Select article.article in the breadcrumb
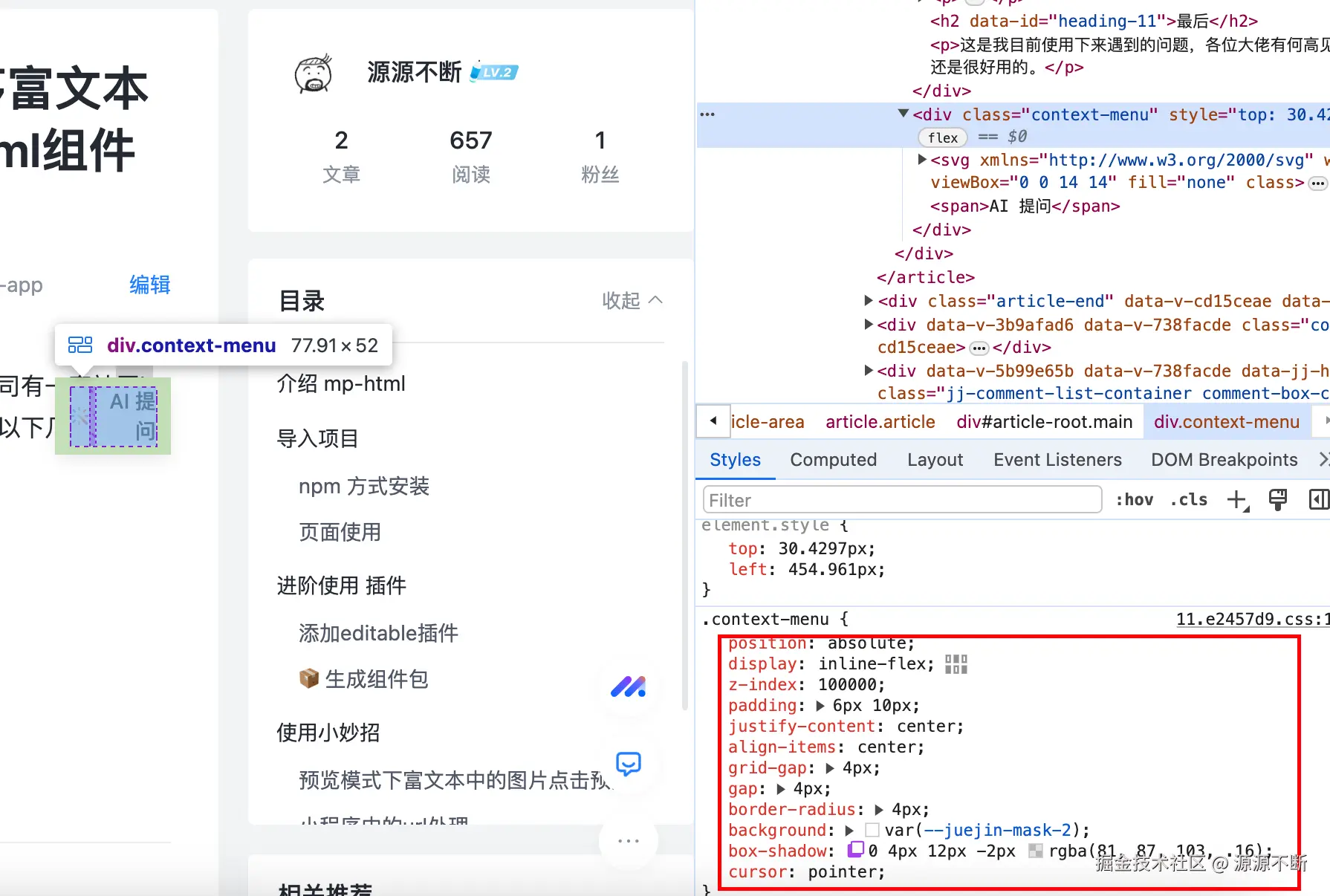The height and width of the screenshot is (896, 1330). click(880, 422)
